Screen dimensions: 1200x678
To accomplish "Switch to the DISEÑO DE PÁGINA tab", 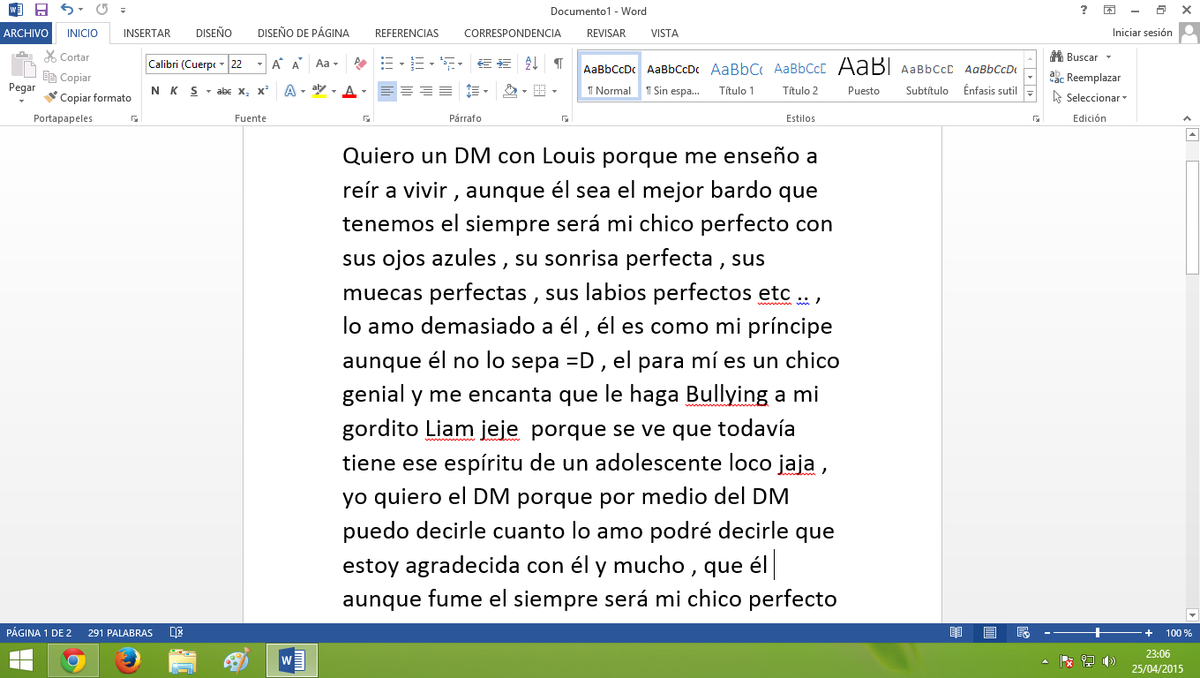I will [303, 33].
